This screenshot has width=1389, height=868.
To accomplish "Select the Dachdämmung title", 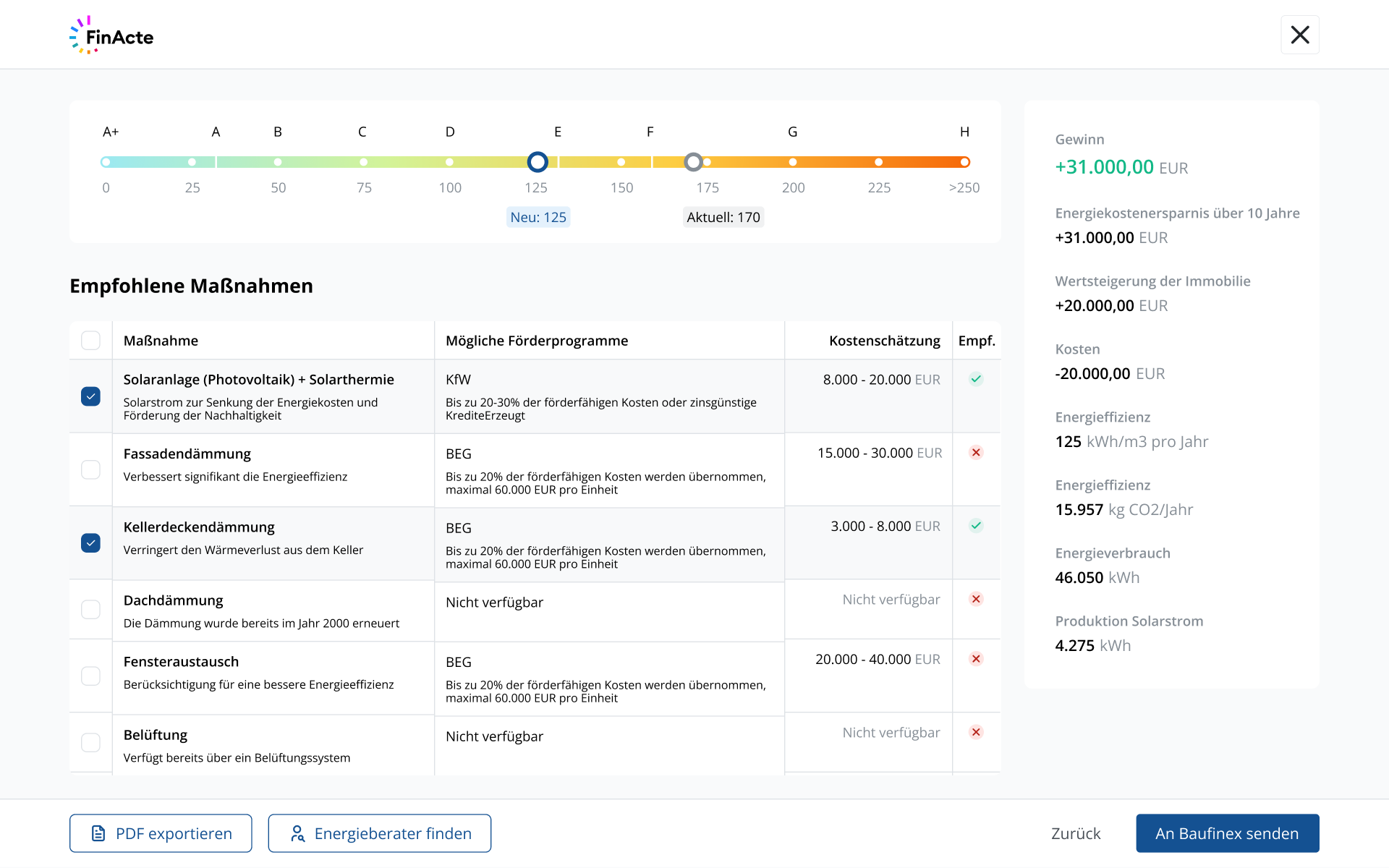I will coord(173,600).
